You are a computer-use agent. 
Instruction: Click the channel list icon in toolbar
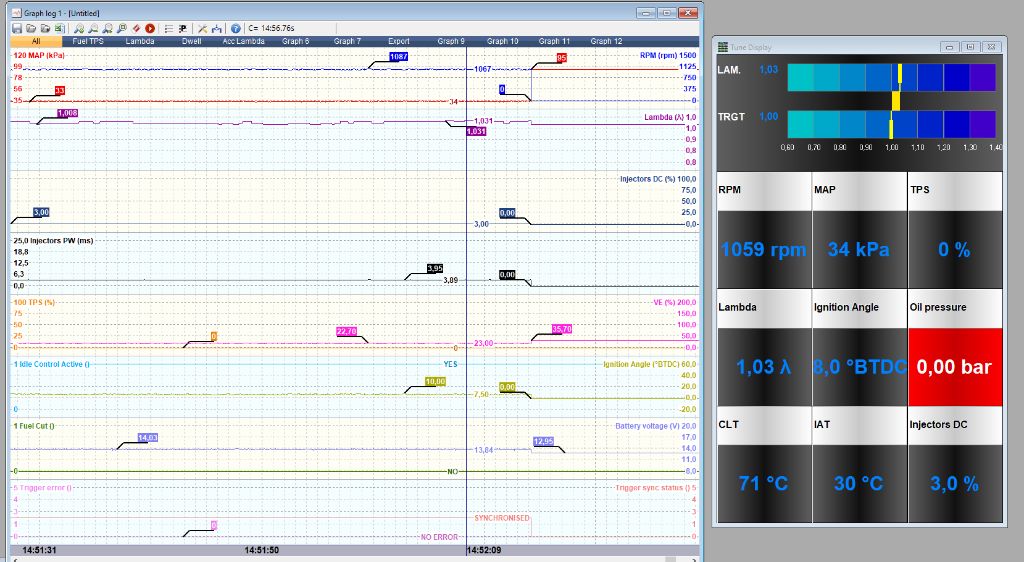point(167,29)
